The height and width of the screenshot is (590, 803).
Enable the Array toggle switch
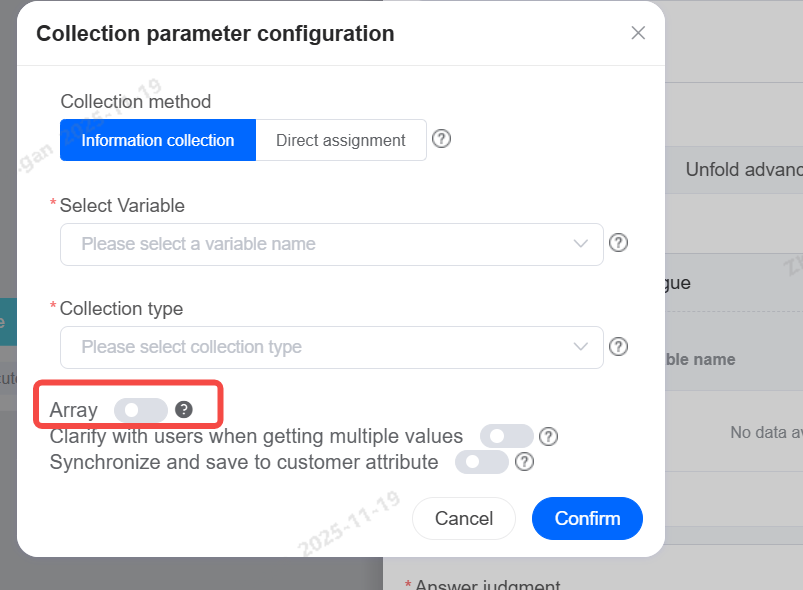click(x=140, y=409)
